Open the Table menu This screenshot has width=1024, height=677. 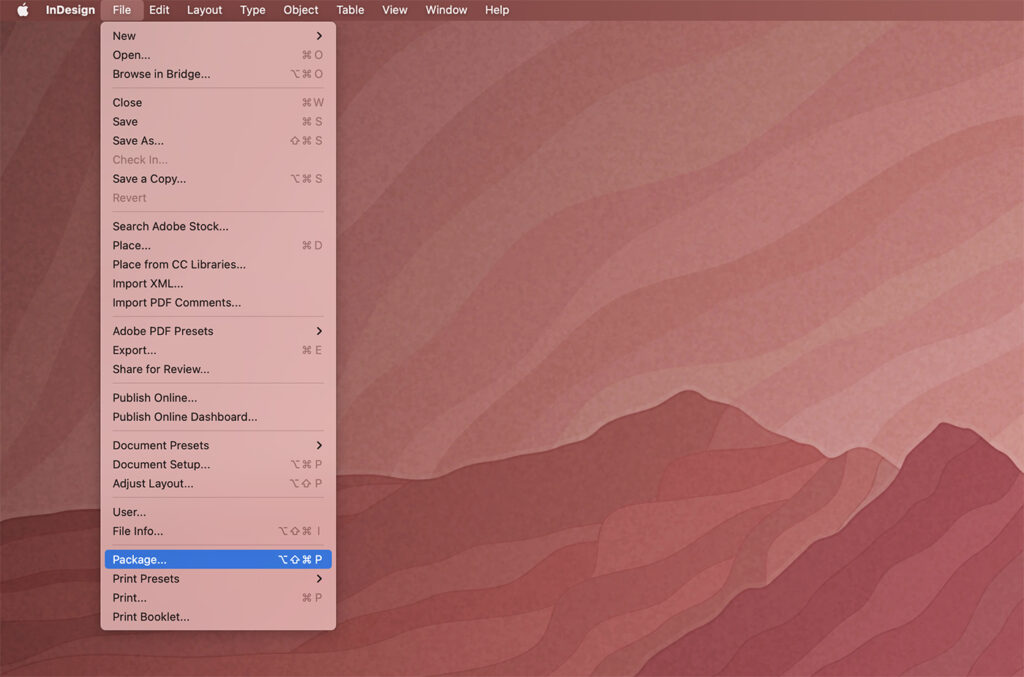[350, 10]
